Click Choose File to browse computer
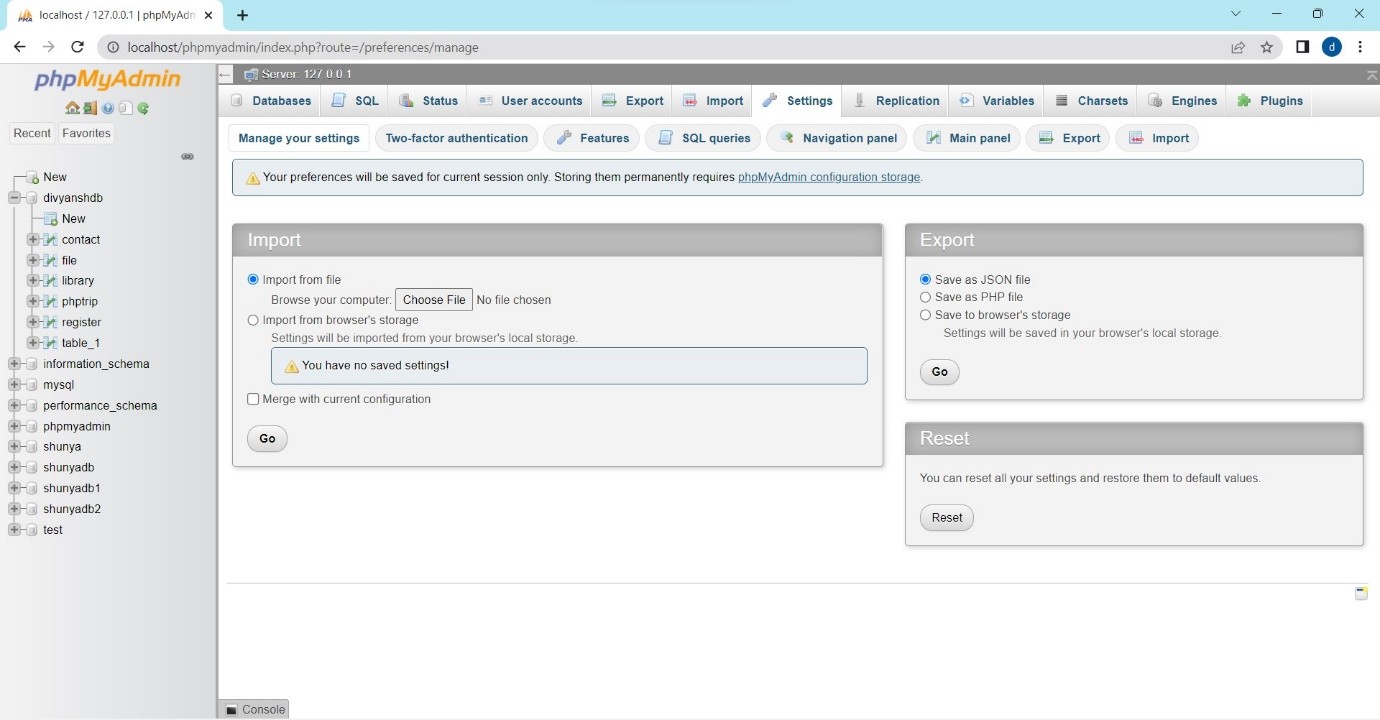Viewport: 1380px width, 720px height. 434,300
